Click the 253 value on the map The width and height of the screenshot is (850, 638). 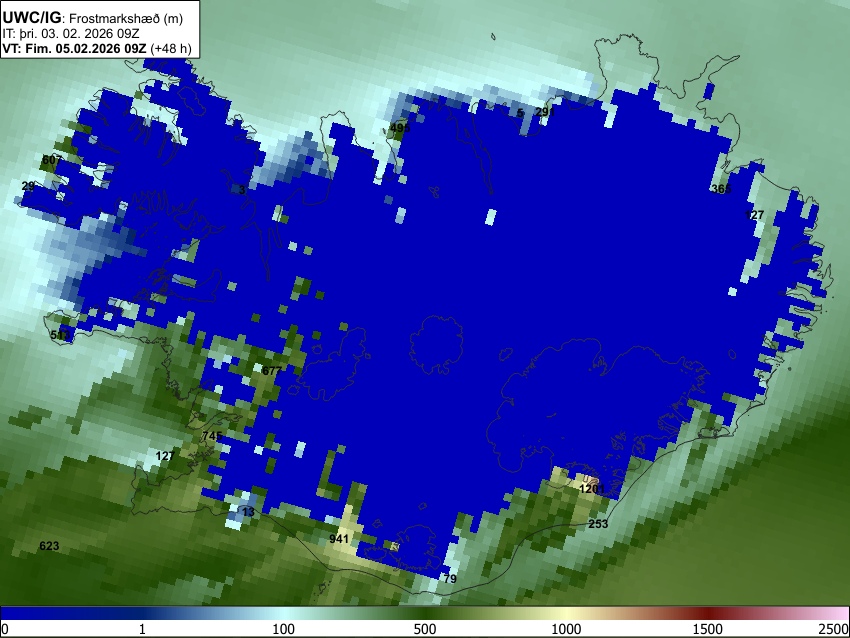coord(598,524)
